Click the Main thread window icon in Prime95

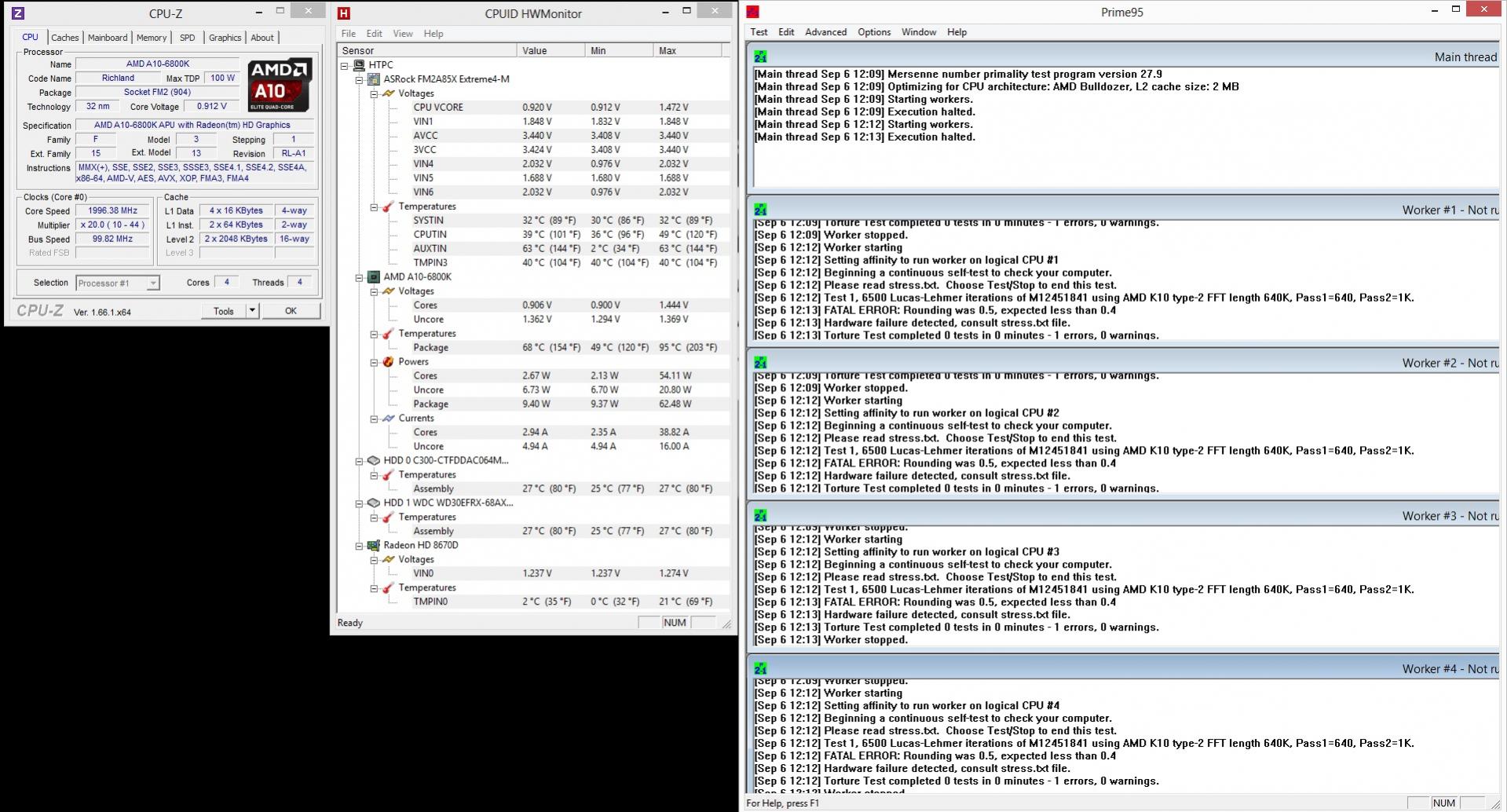coord(760,57)
